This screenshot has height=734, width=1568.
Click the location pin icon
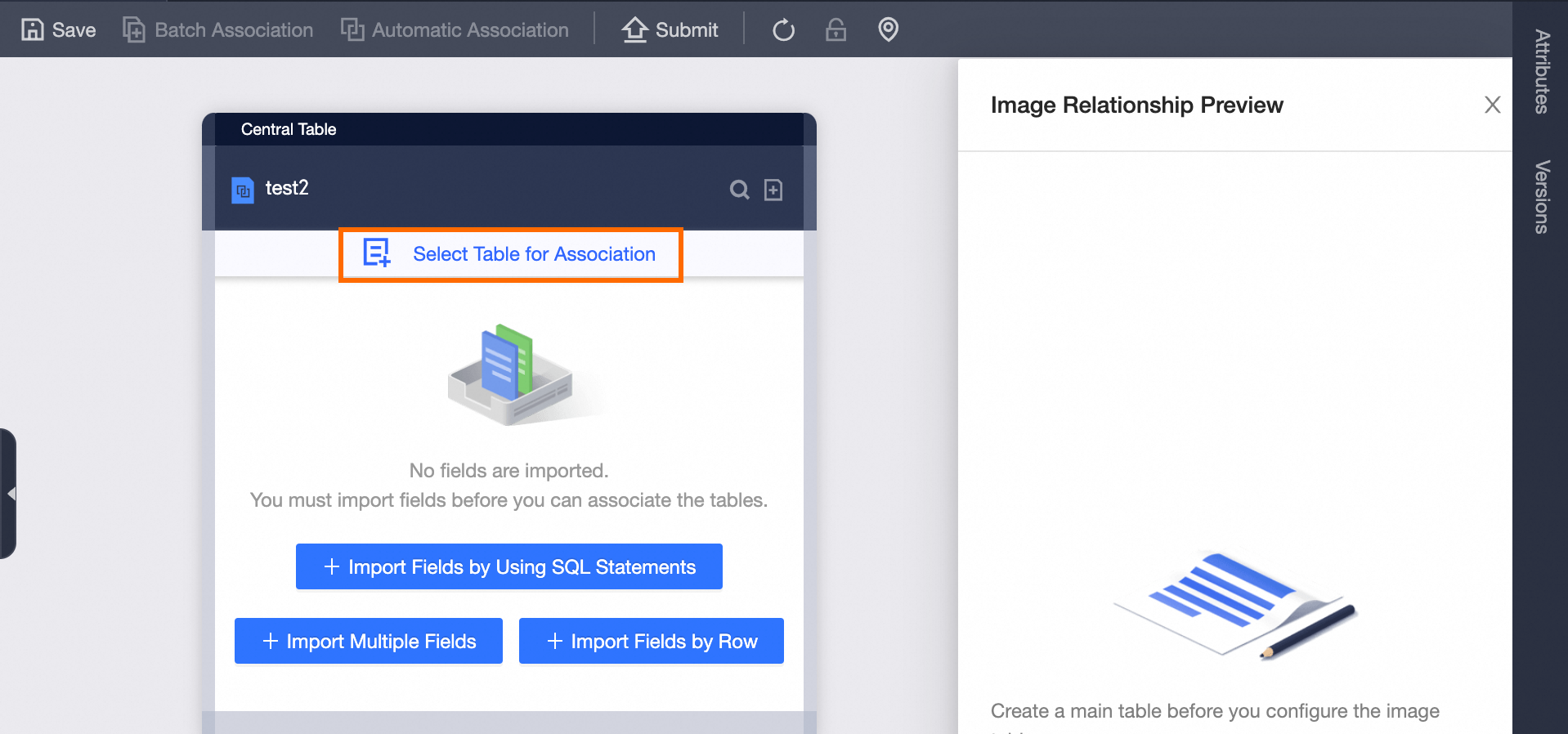tap(888, 30)
